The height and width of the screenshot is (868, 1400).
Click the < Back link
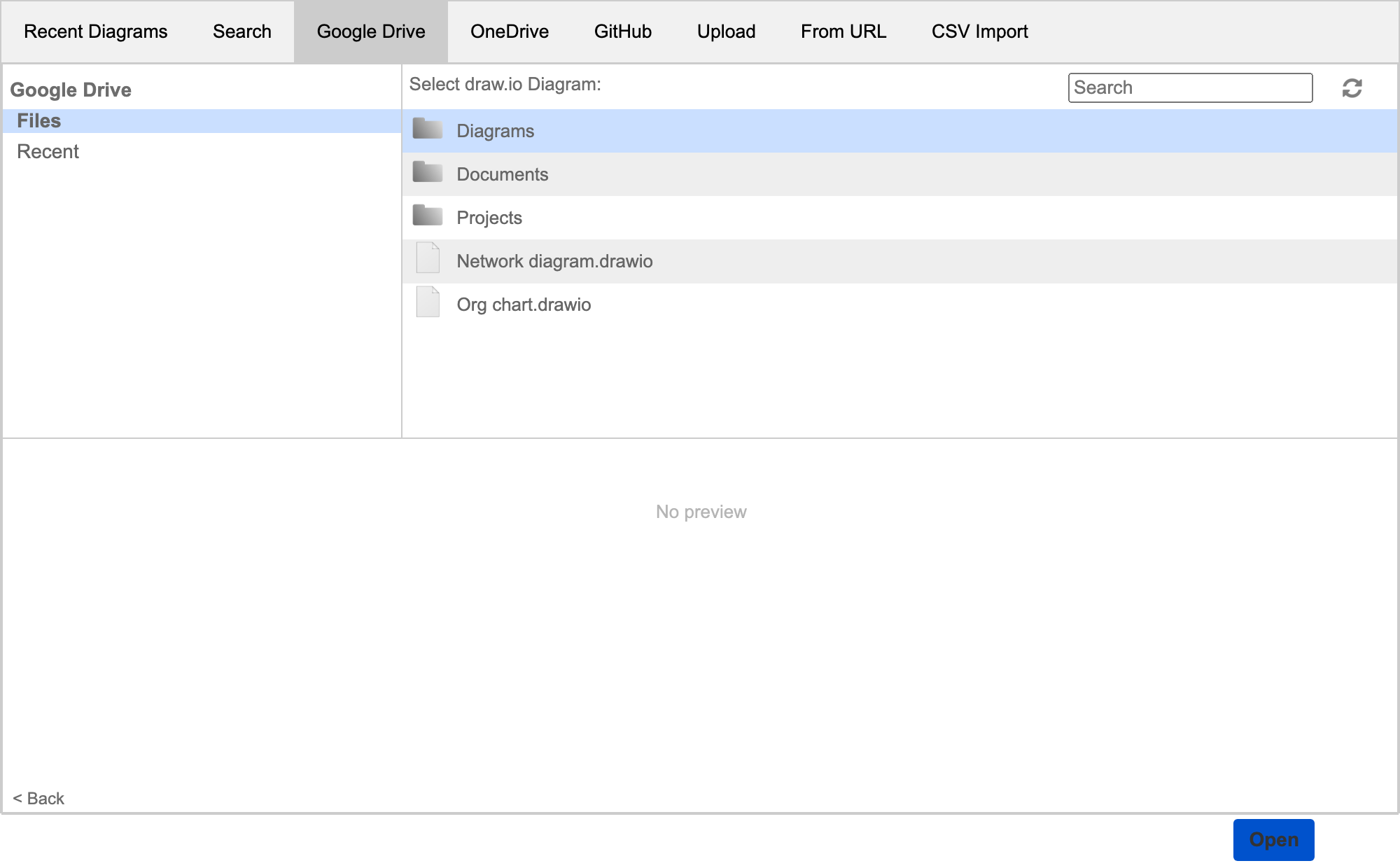tap(38, 799)
